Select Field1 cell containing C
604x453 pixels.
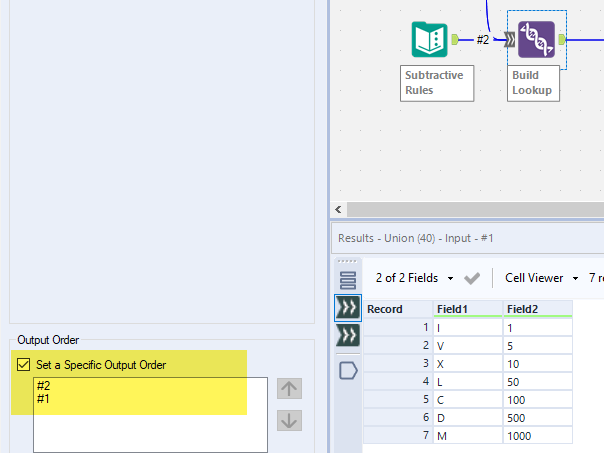coord(468,400)
